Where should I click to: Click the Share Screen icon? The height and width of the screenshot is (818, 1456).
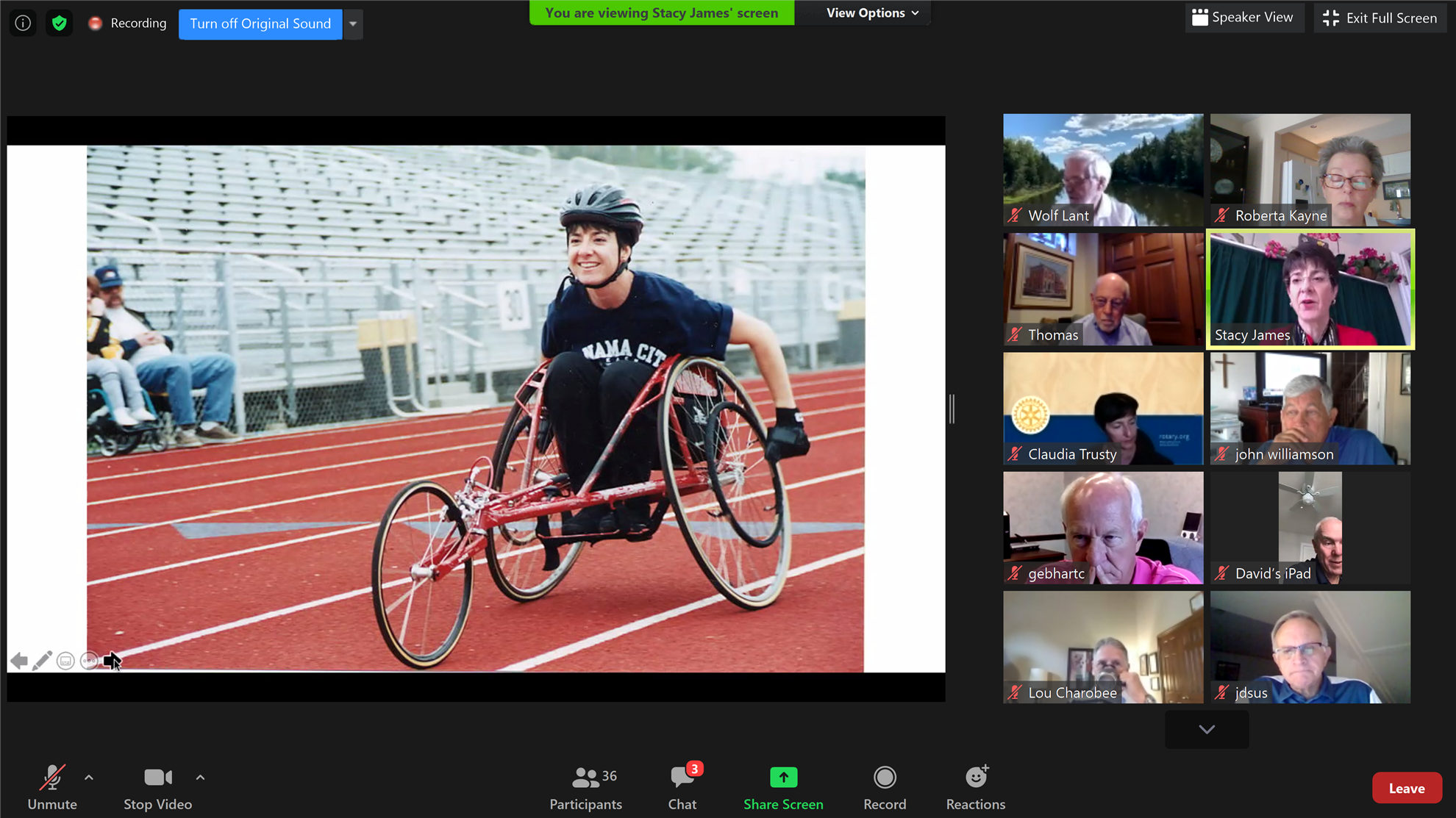coord(783,777)
